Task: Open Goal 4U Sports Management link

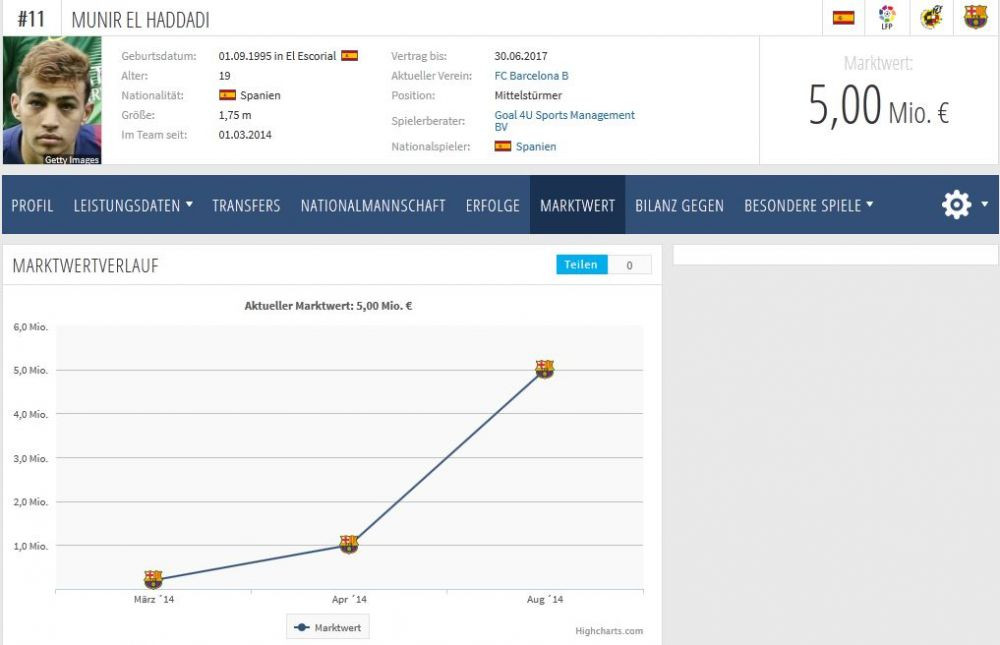Action: pos(564,116)
